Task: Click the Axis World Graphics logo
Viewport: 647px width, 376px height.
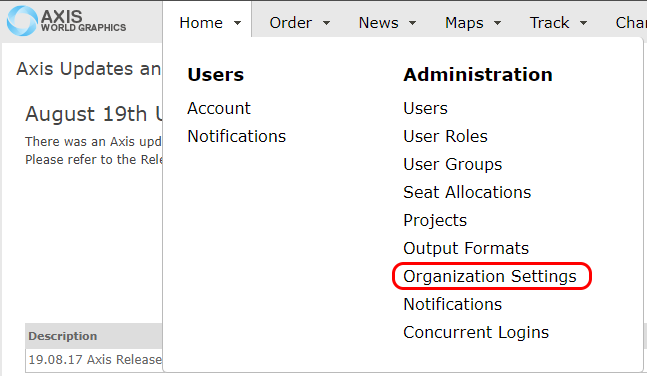Action: coord(66,21)
